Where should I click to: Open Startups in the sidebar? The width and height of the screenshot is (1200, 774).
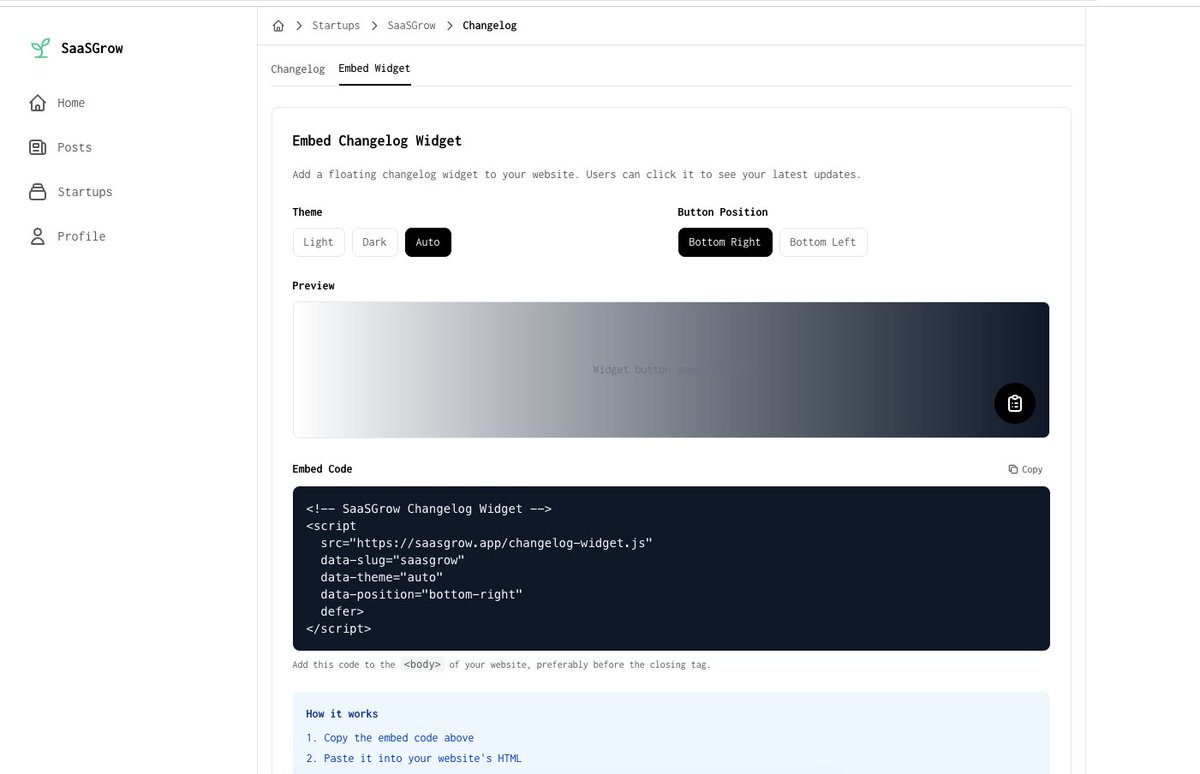pos(85,192)
